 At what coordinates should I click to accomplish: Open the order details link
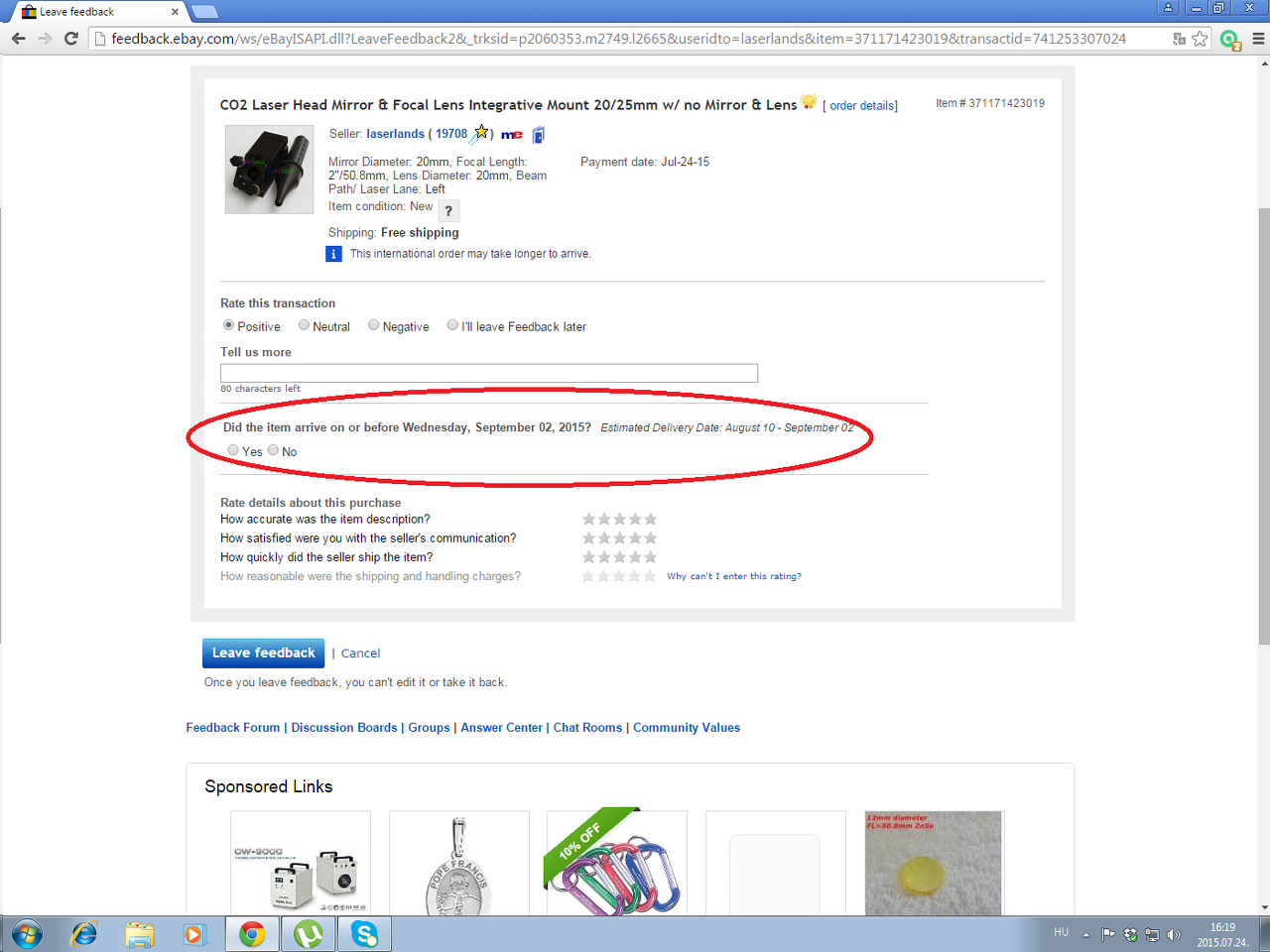point(863,105)
